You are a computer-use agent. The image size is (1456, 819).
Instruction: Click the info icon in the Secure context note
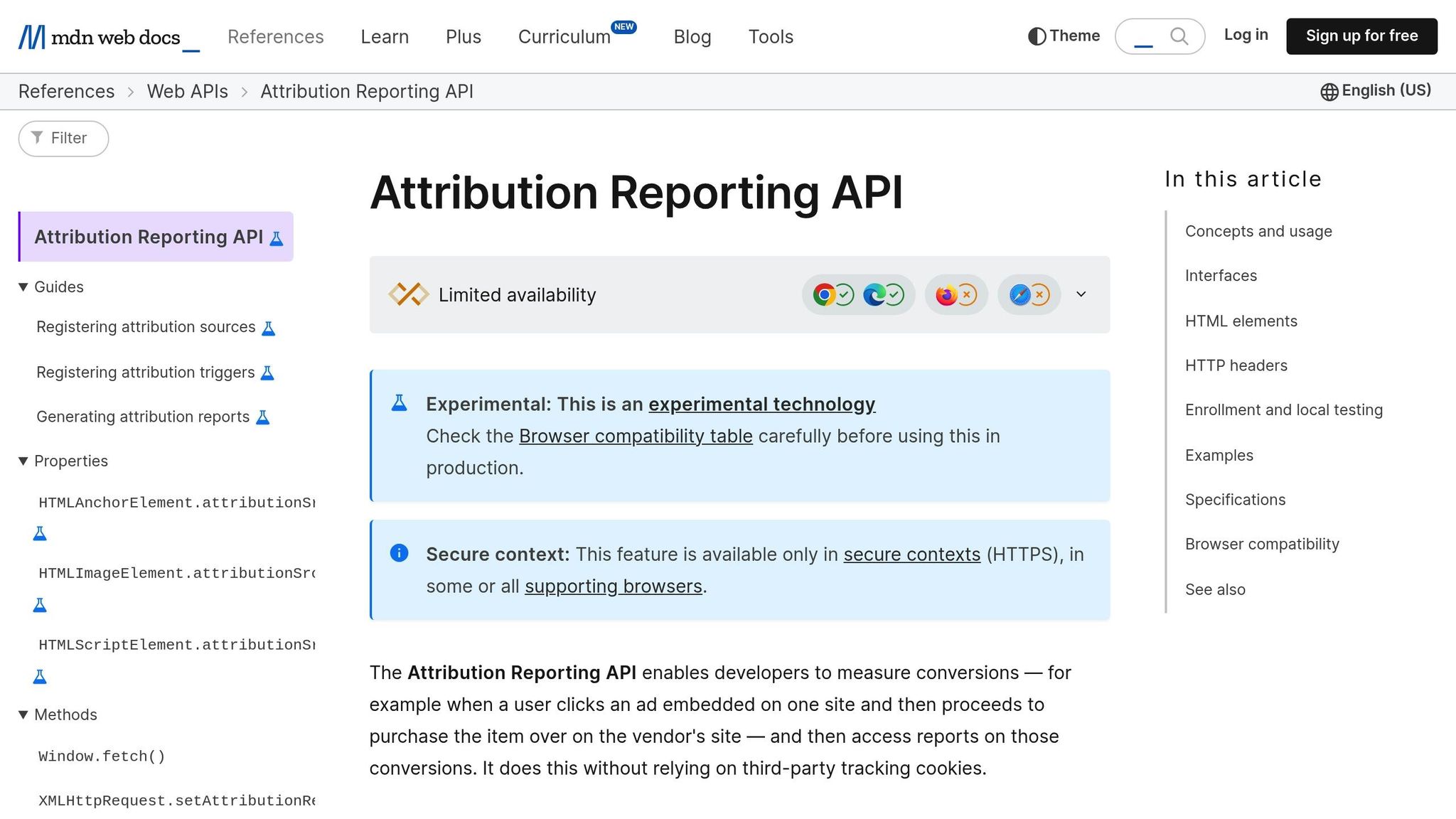(399, 554)
